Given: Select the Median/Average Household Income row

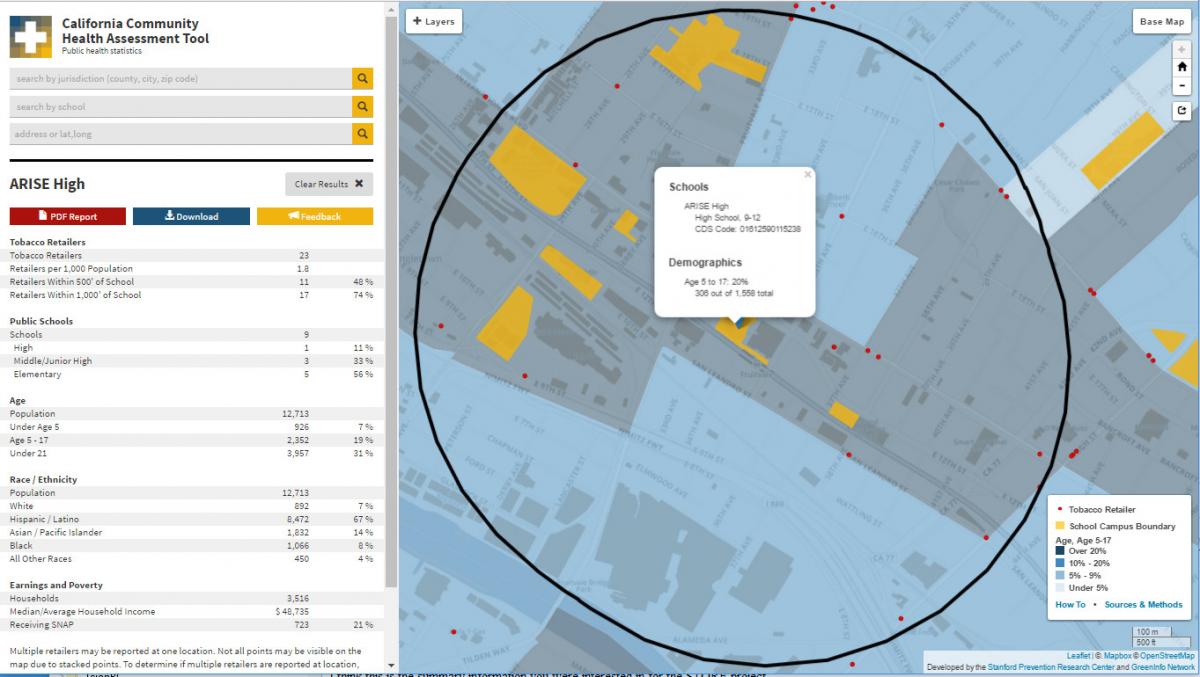Looking at the screenshot, I should pos(191,611).
